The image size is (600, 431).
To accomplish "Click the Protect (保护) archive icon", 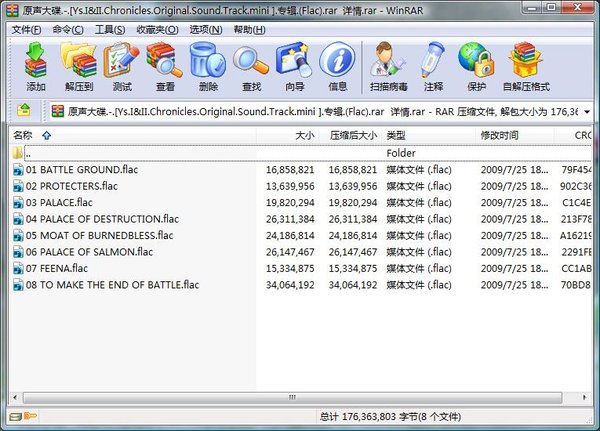I will click(x=476, y=67).
